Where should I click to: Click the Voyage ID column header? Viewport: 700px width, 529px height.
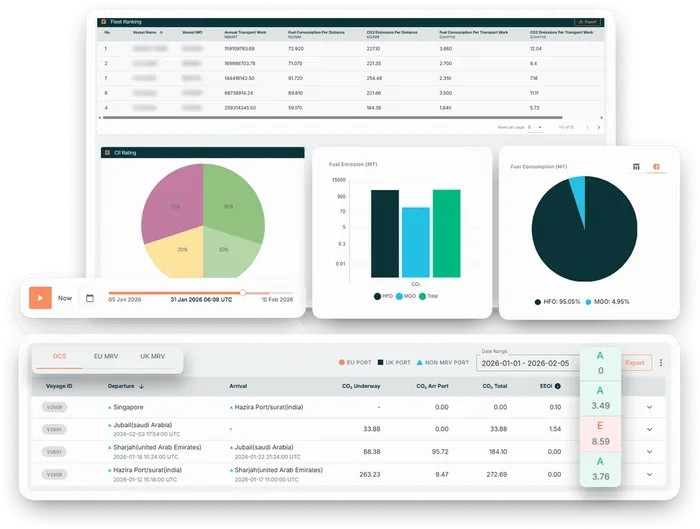point(59,386)
